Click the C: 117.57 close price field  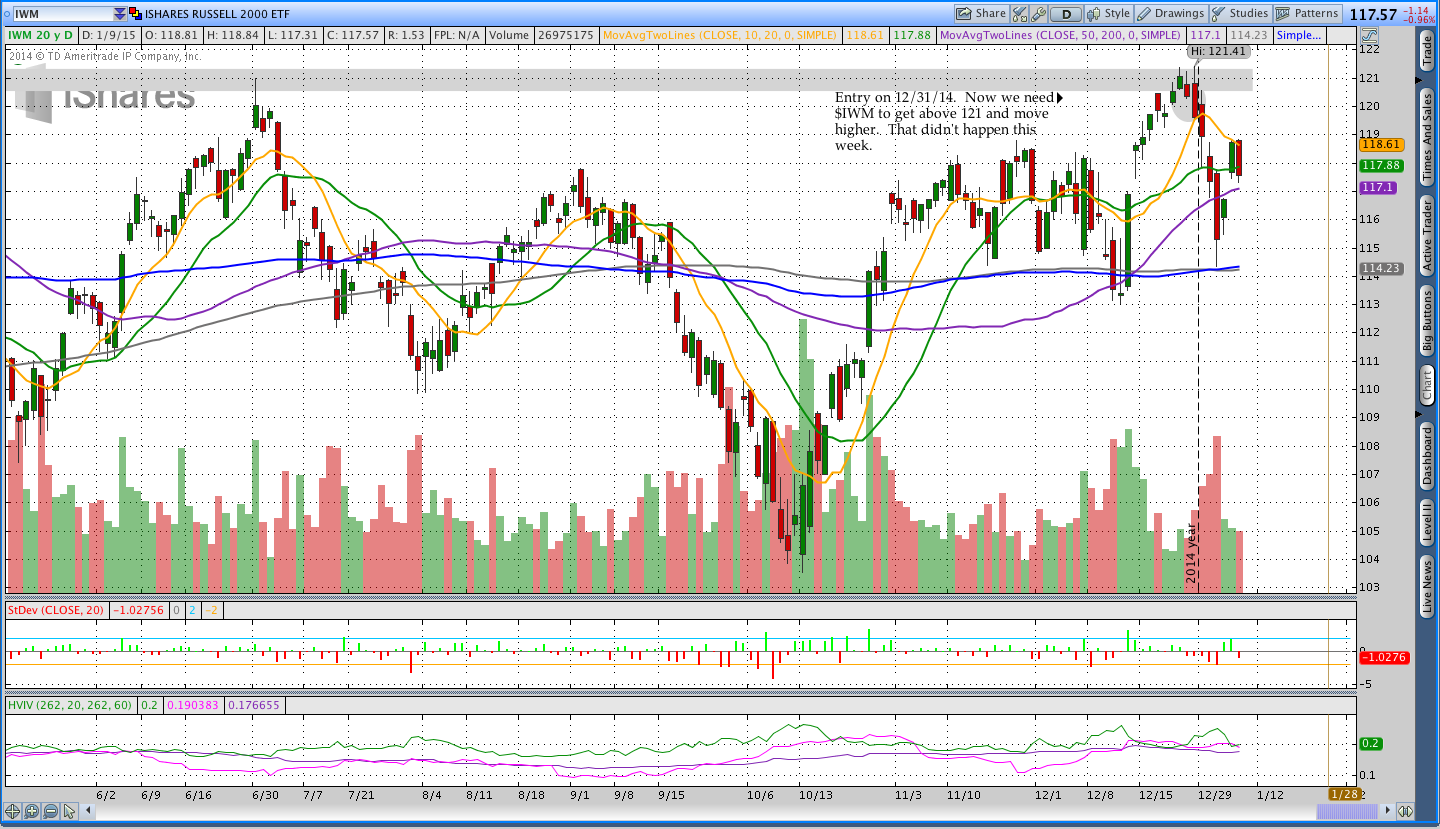(351, 35)
